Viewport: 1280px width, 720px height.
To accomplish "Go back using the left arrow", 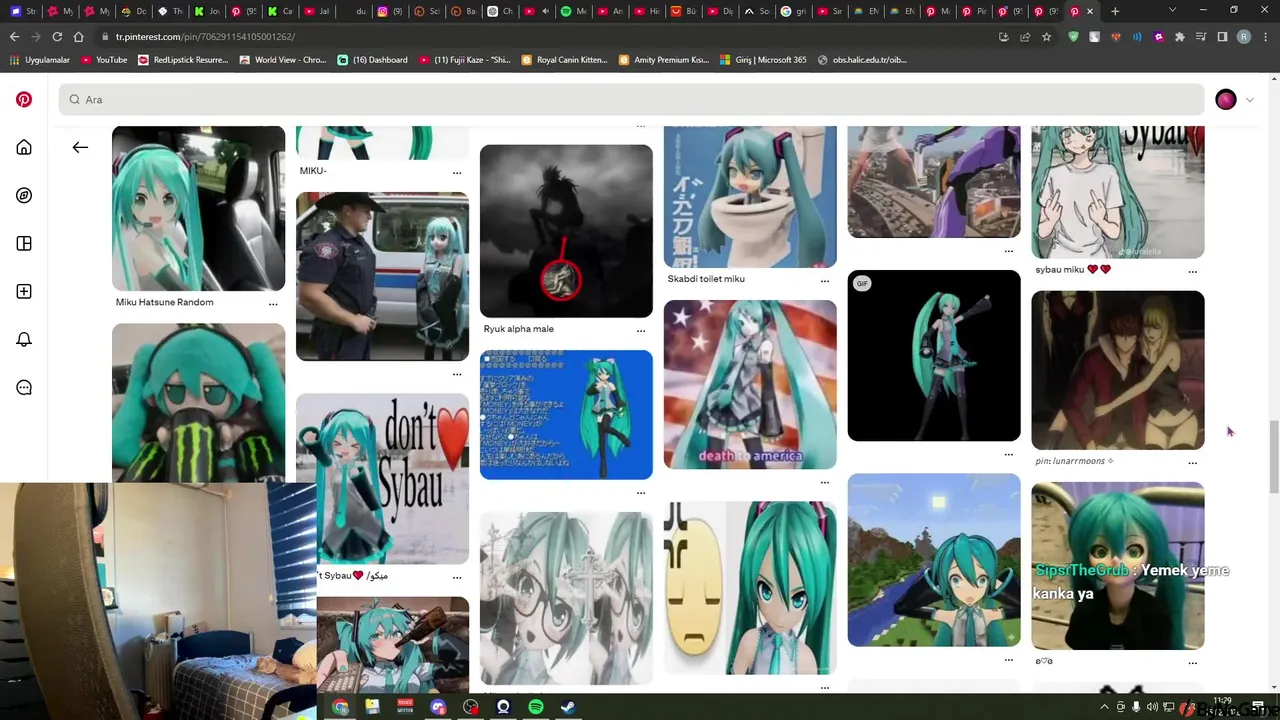I will 80,147.
